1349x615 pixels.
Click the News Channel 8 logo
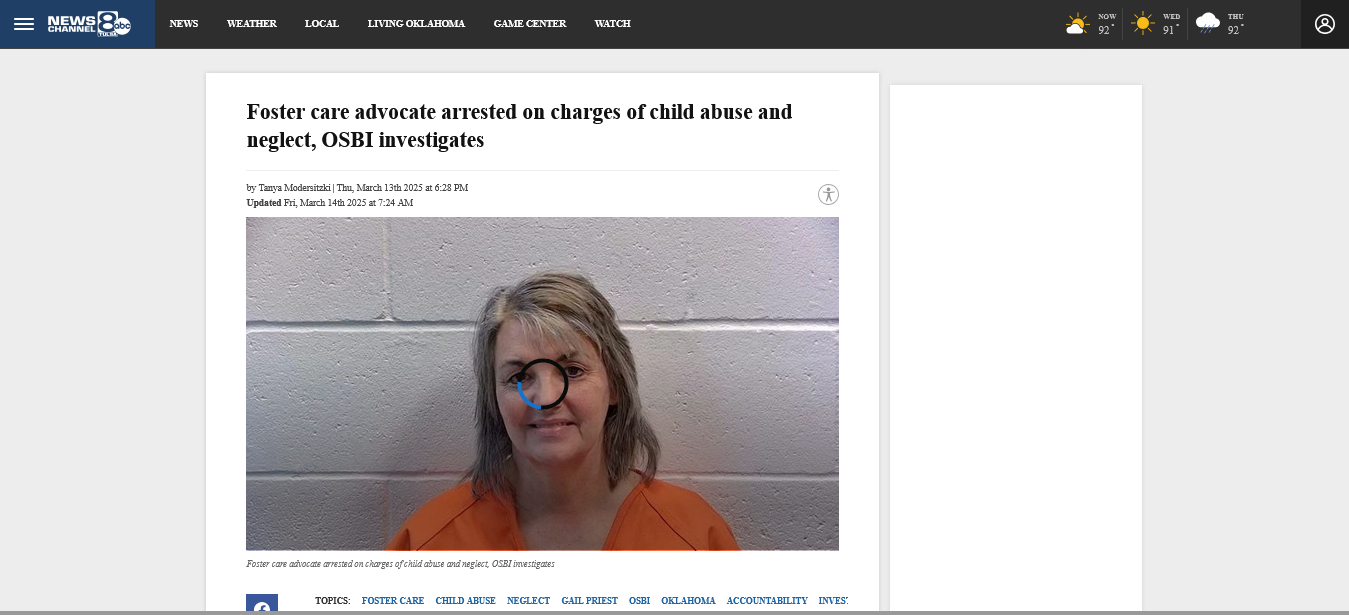[89, 24]
